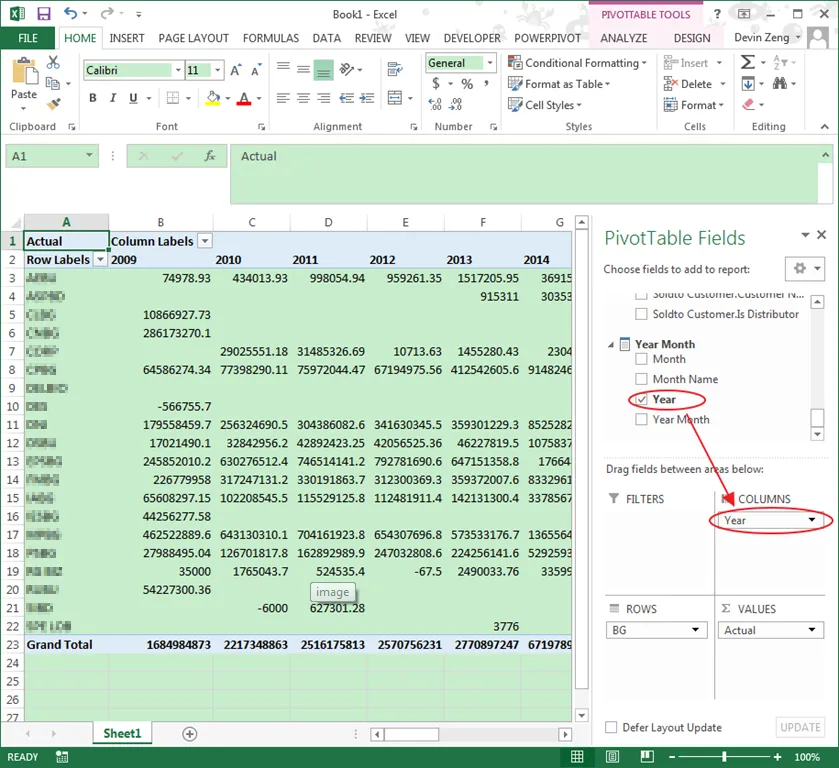Click the Increase Decimal icon
Viewport: 839px width, 768px height.
pyautogui.click(x=435, y=104)
